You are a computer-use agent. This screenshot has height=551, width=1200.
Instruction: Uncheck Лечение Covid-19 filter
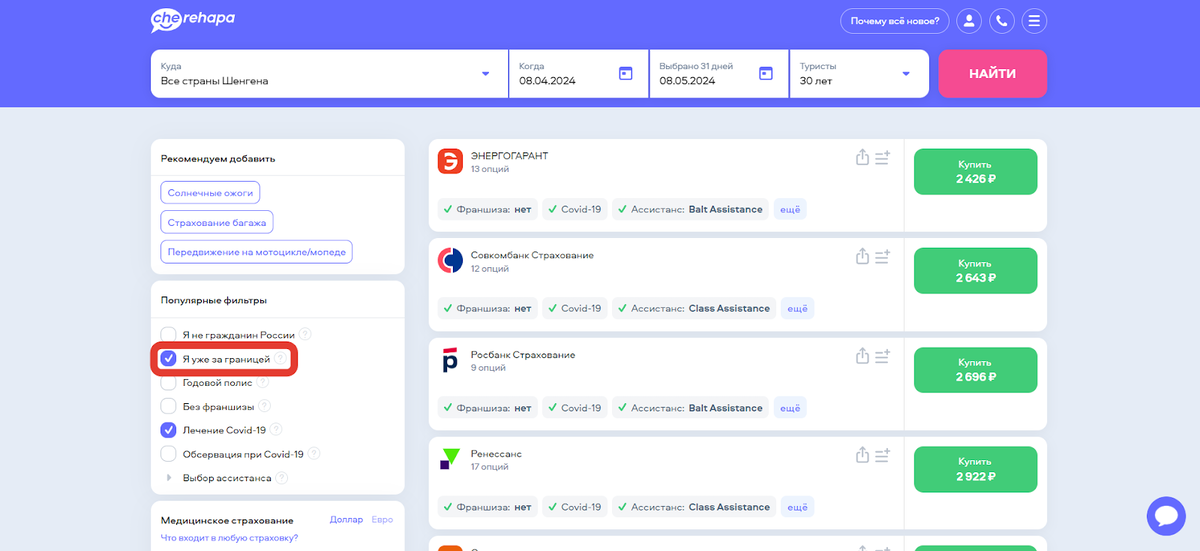pyautogui.click(x=168, y=430)
